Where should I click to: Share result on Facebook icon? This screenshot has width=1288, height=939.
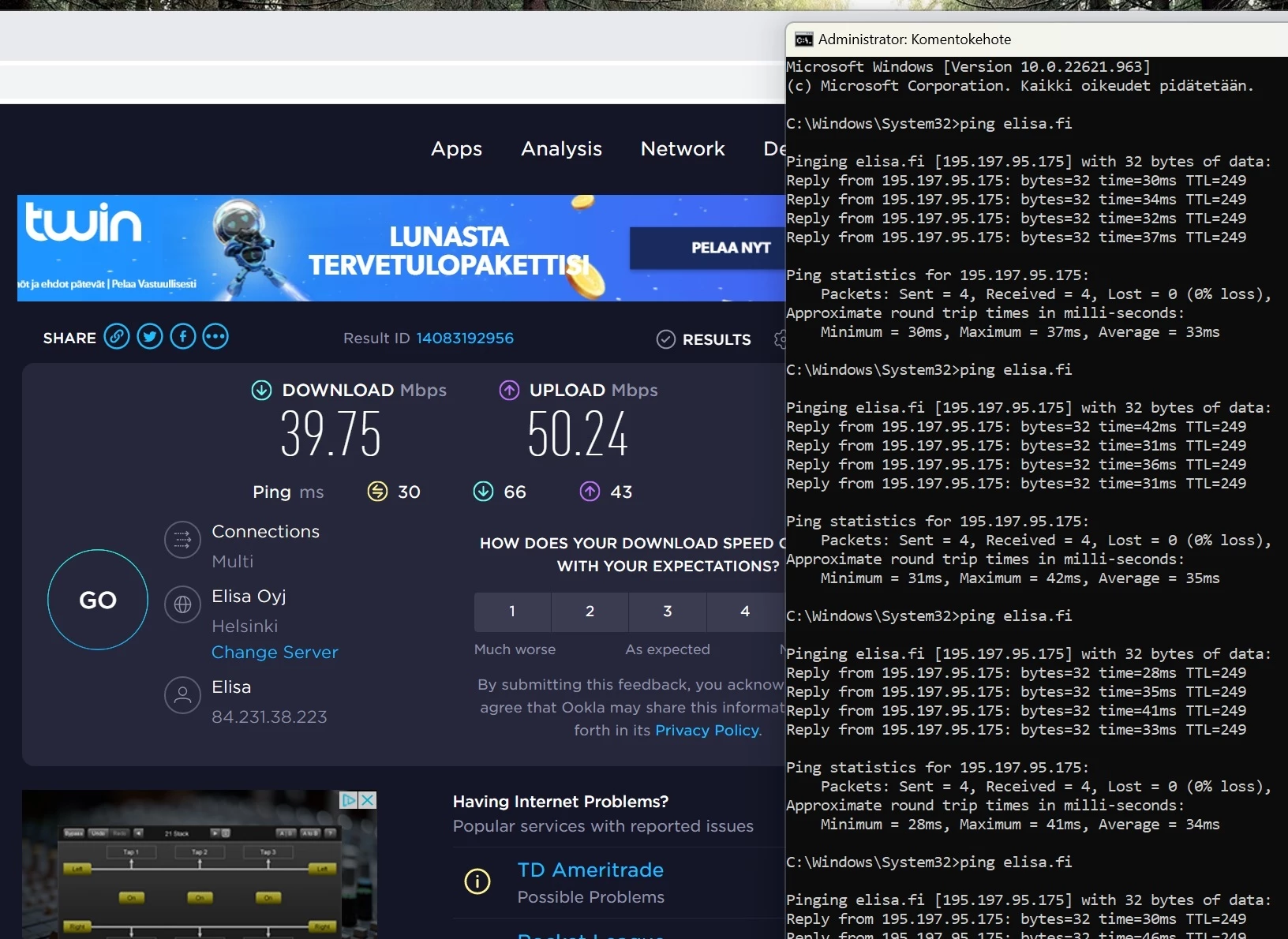tap(183, 337)
